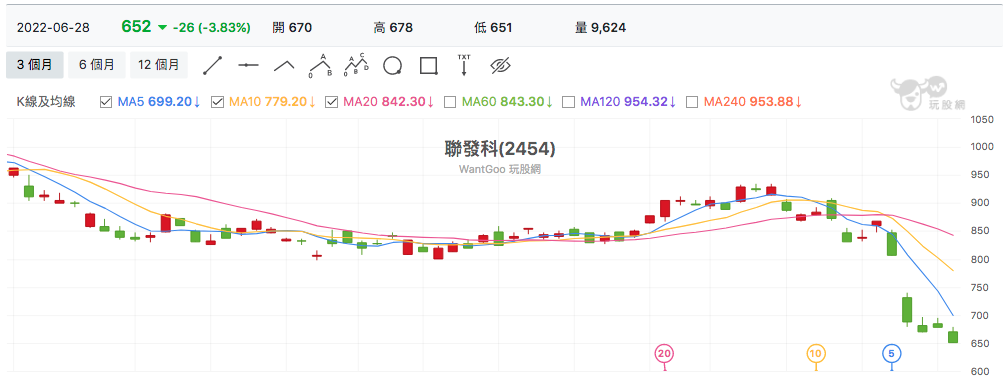Screen dimensions: 1003x382
Task: Select the angle polyline tool
Action: [x=284, y=65]
